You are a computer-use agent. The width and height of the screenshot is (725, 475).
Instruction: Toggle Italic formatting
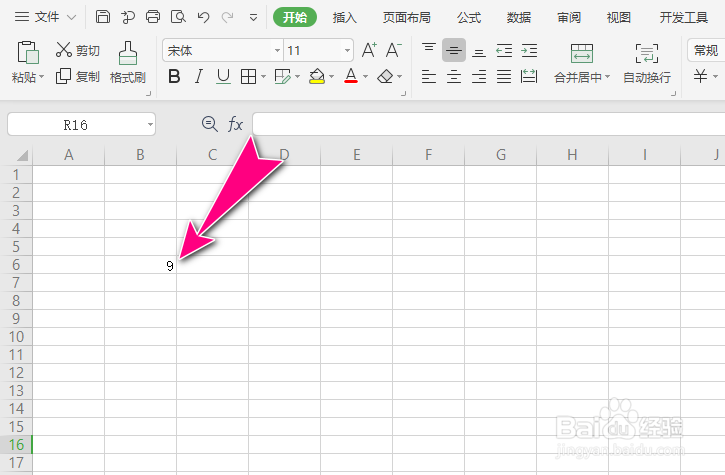199,76
